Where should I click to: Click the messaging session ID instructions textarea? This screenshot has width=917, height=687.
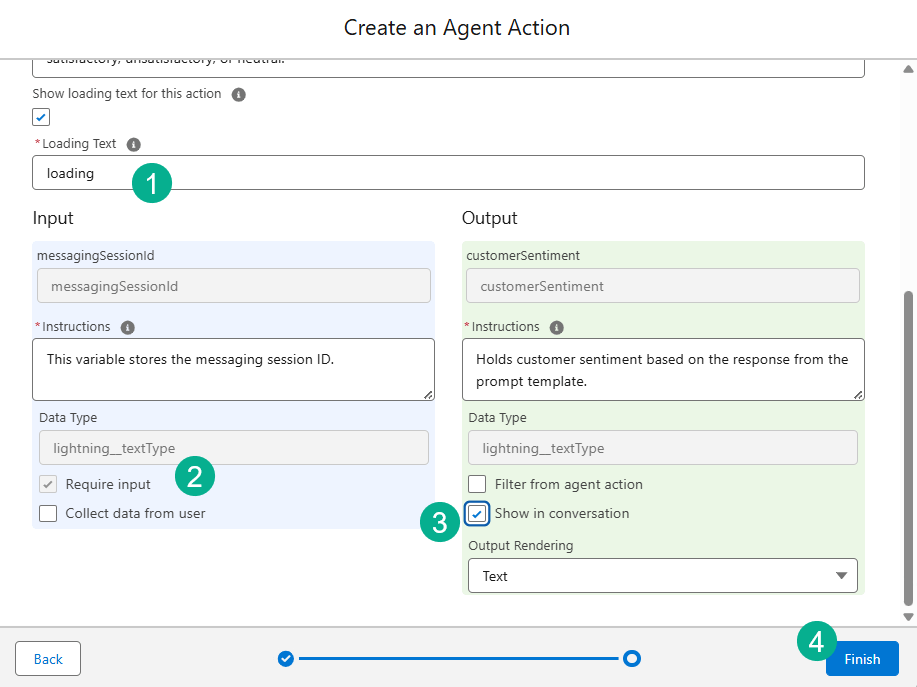[x=233, y=369]
